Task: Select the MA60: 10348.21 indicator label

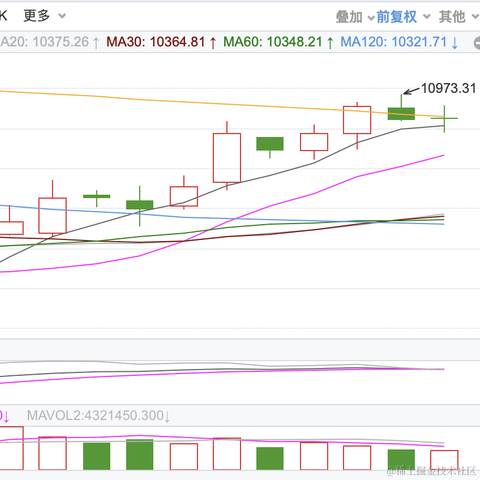Action: click(278, 42)
